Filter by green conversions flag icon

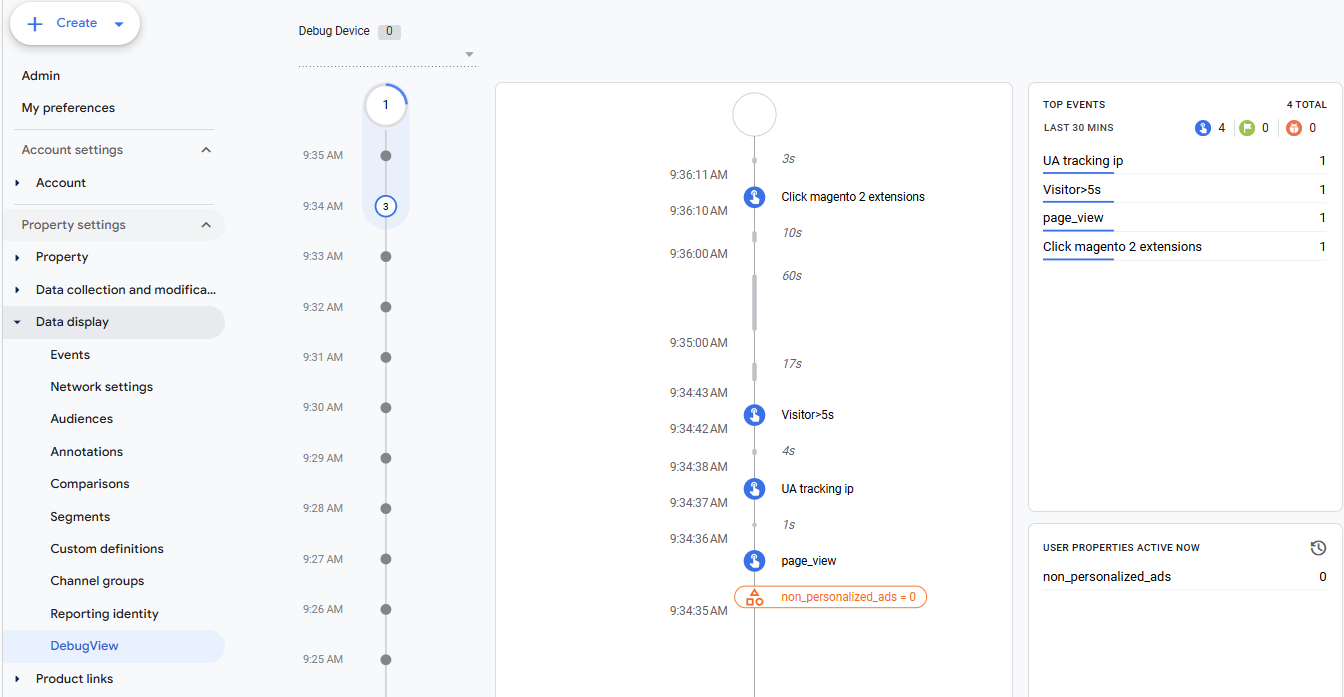pyautogui.click(x=1246, y=128)
